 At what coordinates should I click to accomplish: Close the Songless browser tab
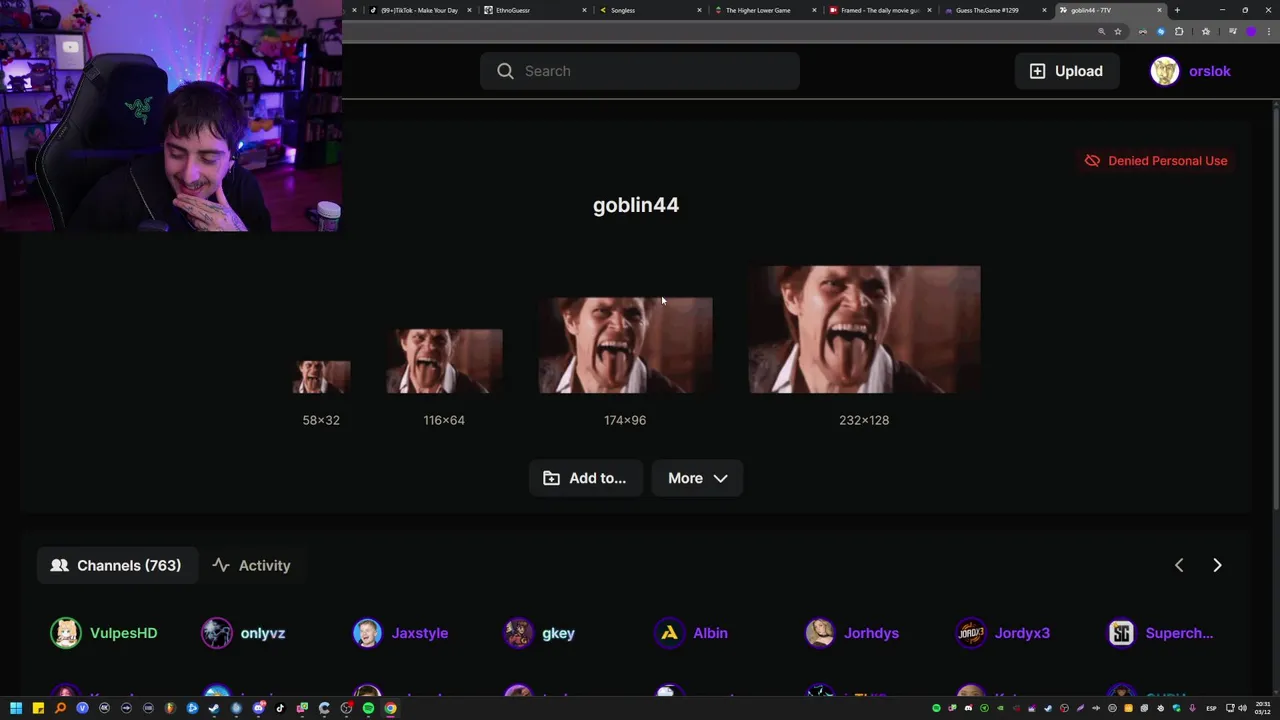tap(699, 10)
